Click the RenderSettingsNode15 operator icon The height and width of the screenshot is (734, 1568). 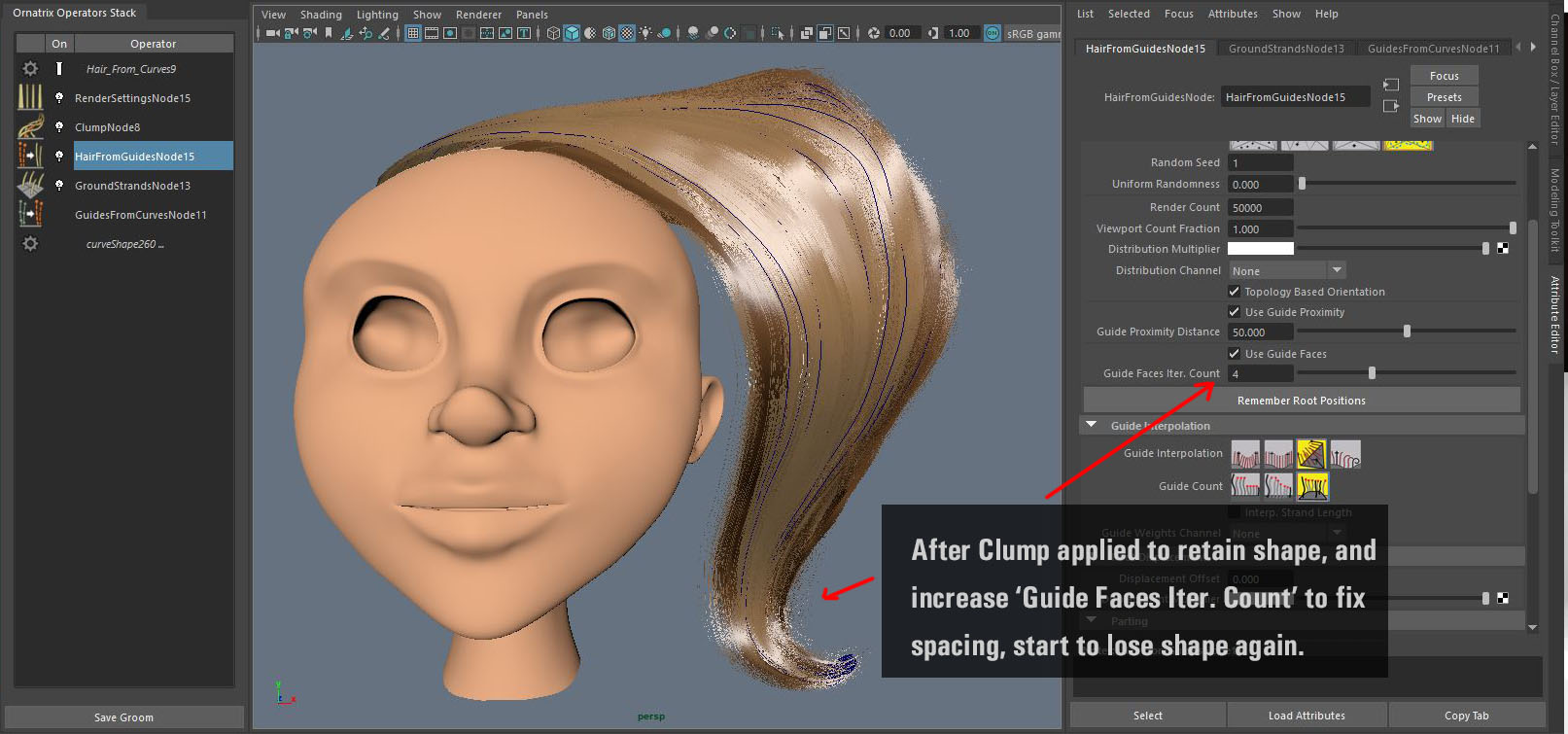(x=30, y=97)
